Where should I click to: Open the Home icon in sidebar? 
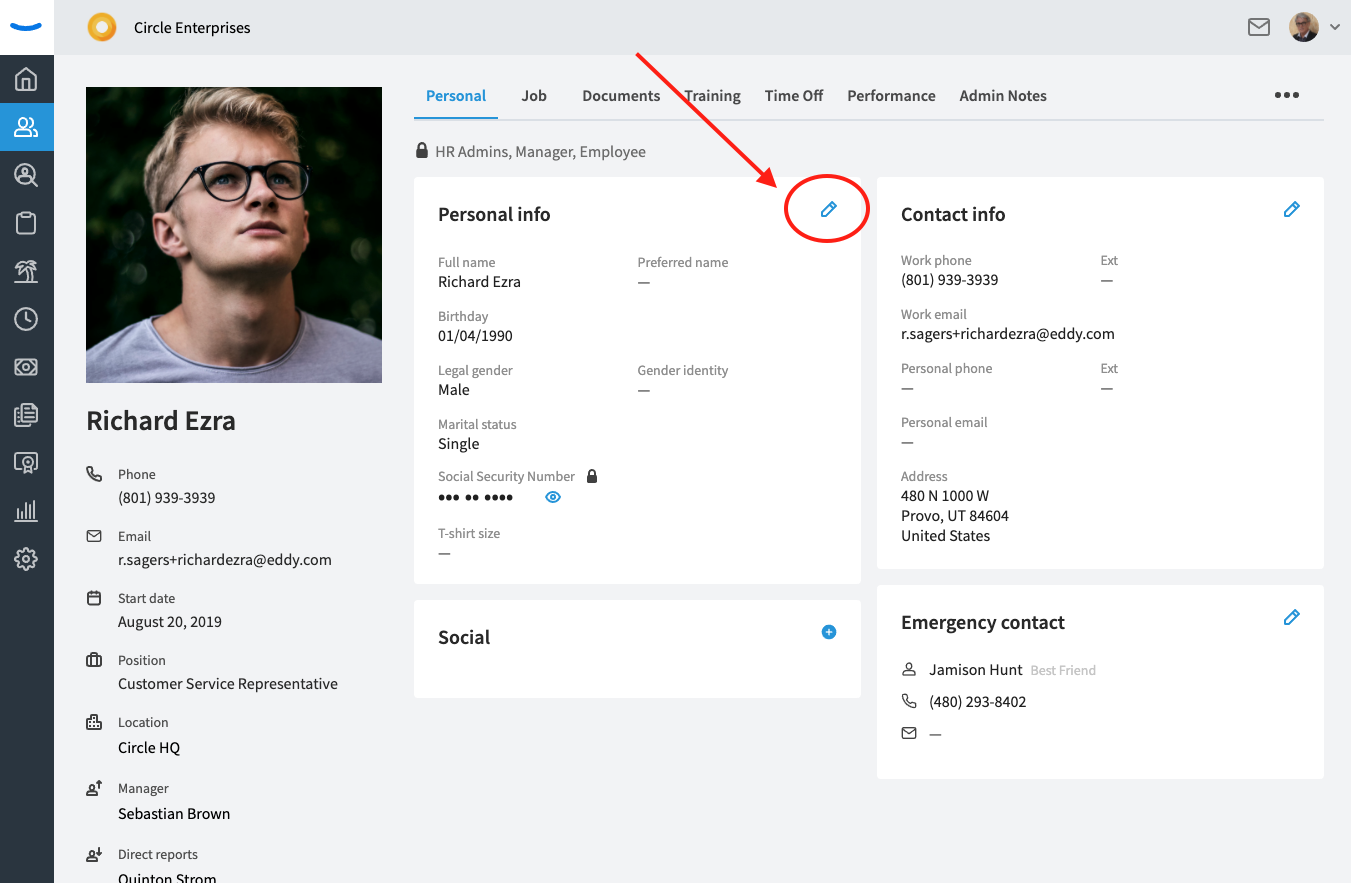click(26, 79)
